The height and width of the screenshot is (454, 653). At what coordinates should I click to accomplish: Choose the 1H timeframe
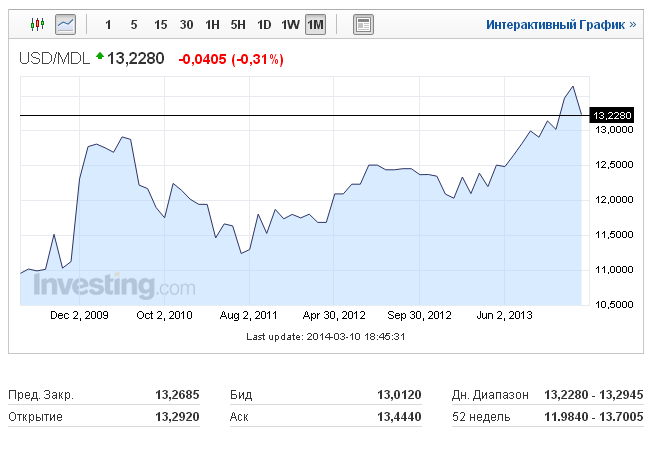coord(212,25)
